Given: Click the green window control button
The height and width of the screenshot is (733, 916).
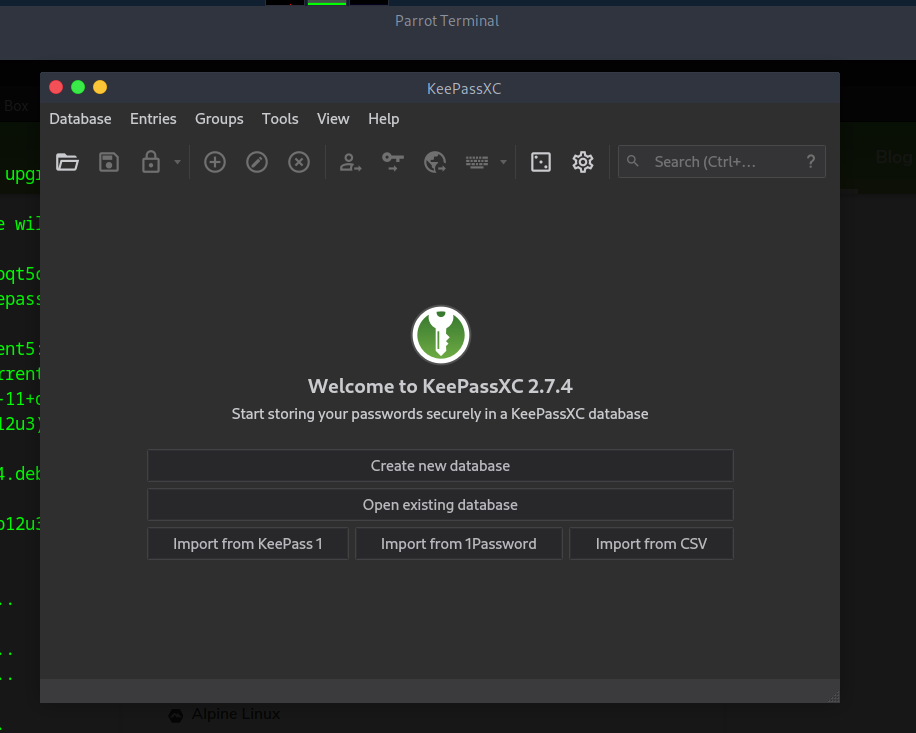Looking at the screenshot, I should pyautogui.click(x=78, y=87).
